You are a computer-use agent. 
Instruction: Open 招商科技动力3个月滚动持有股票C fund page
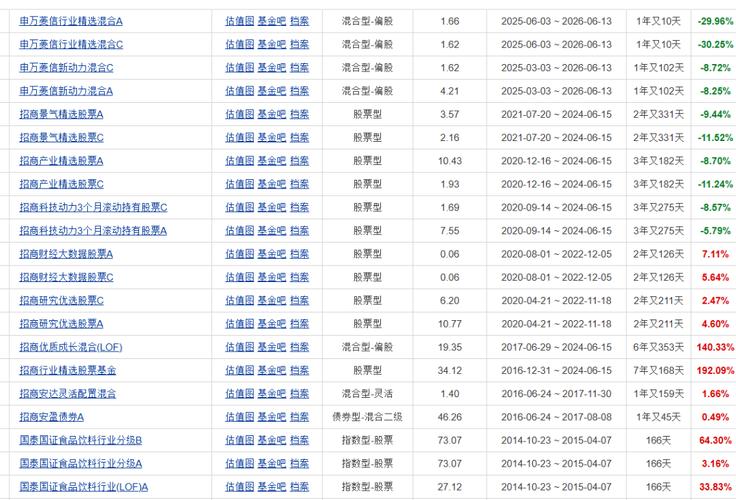pos(93,208)
